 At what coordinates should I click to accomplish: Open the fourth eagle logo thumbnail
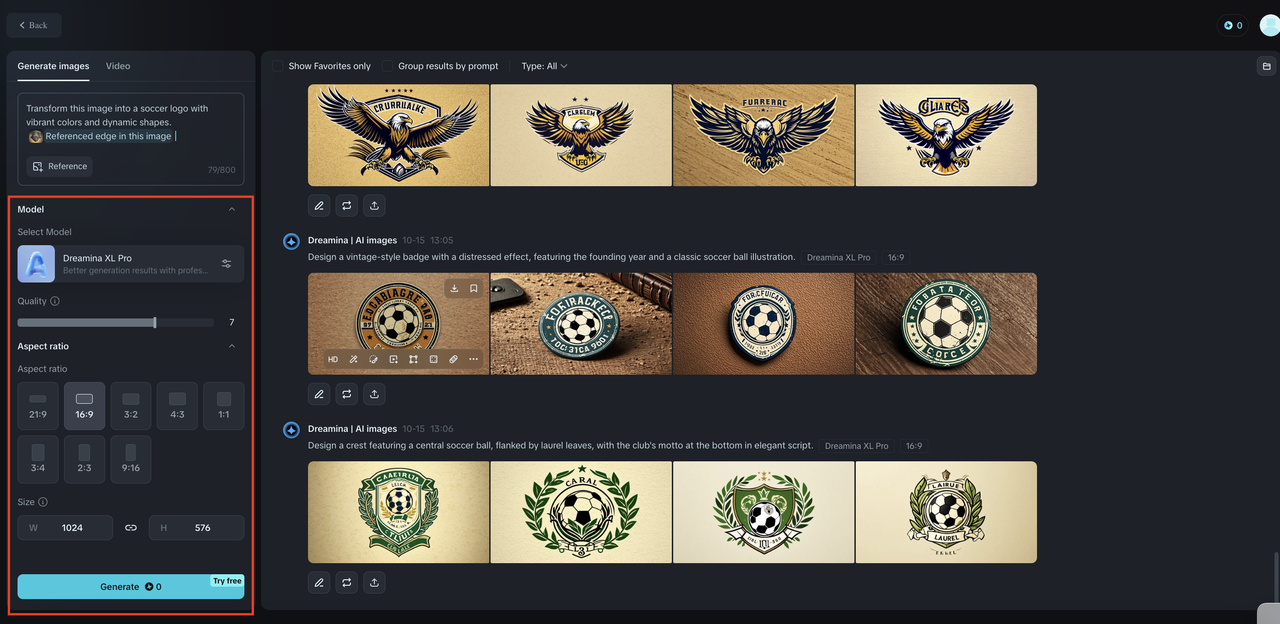pos(946,135)
